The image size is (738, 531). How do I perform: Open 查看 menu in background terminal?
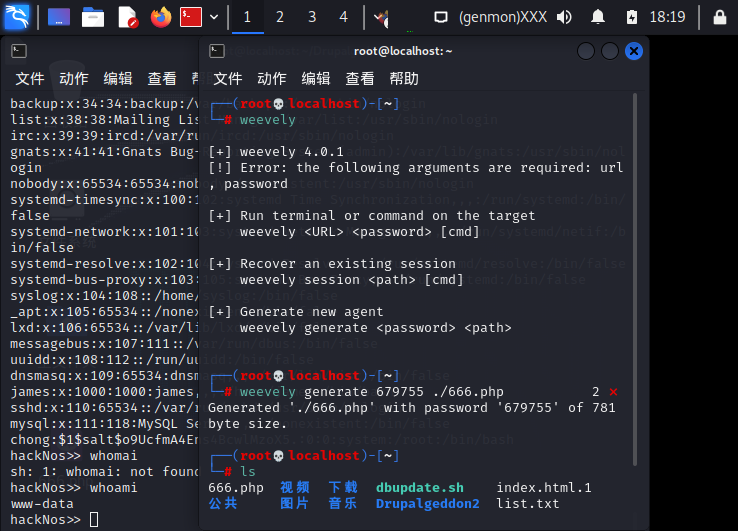[x=162, y=79]
